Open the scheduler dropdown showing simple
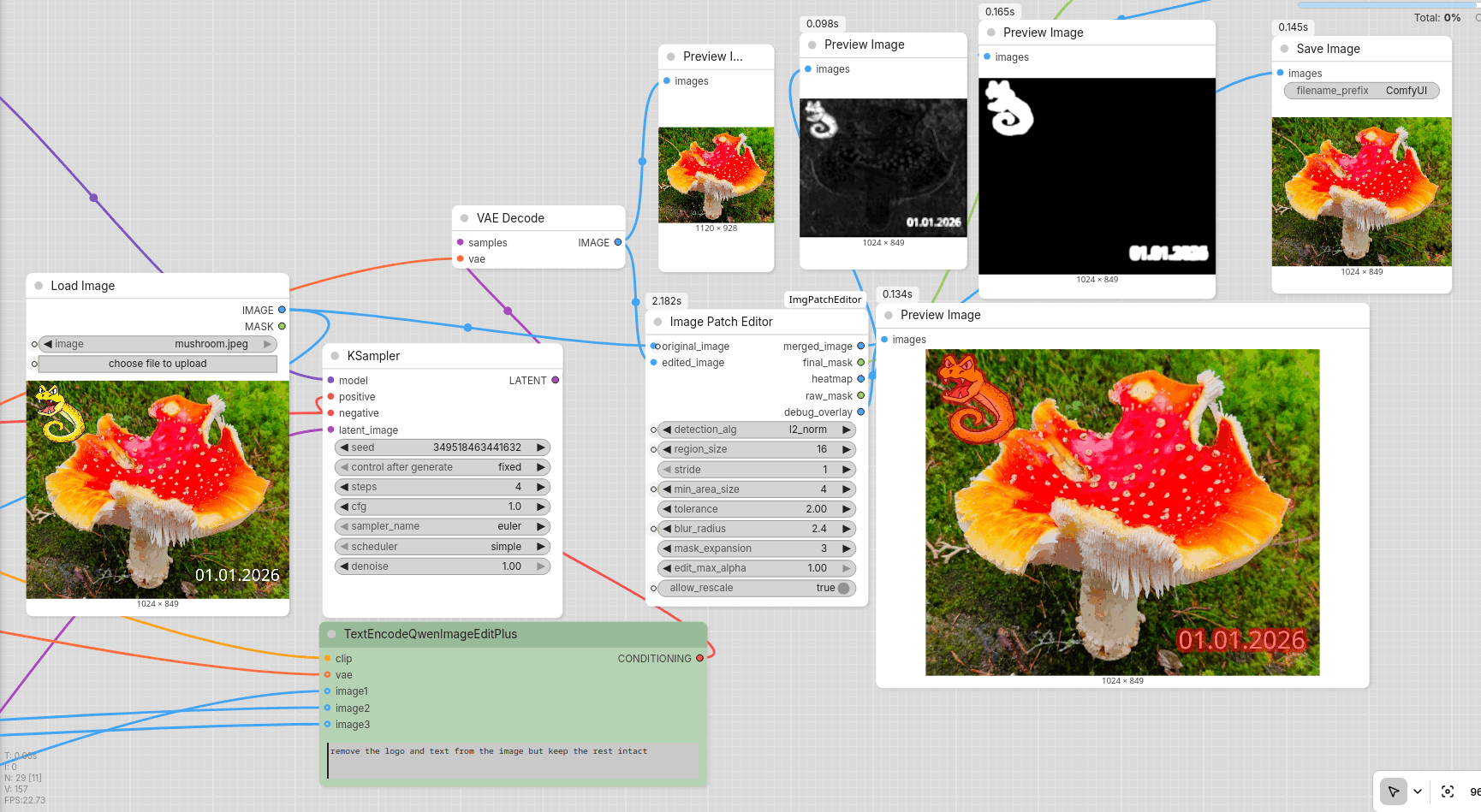Screen dimensions: 1481x812 (442, 546)
